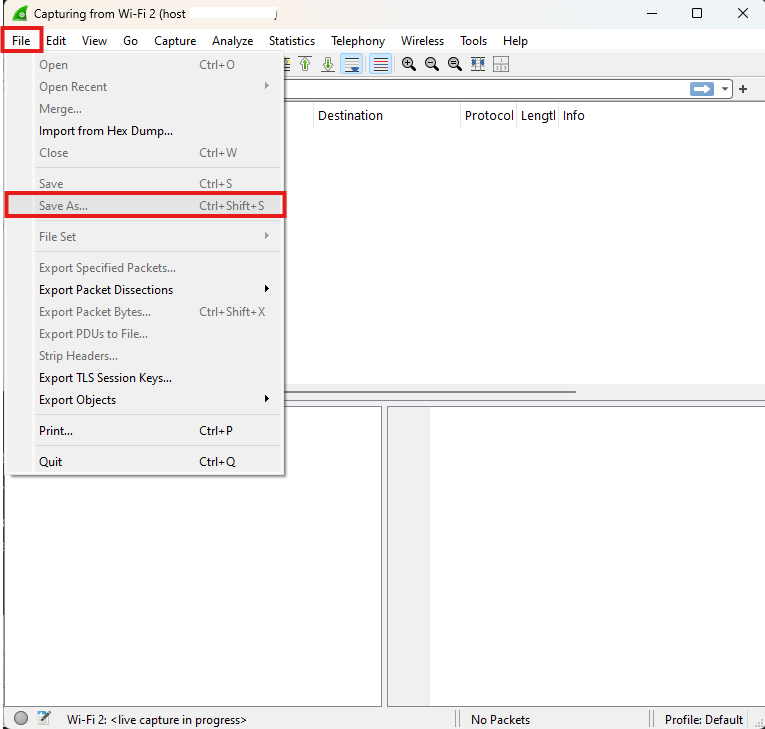Toggle packet colorization in the toolbar

point(381,64)
